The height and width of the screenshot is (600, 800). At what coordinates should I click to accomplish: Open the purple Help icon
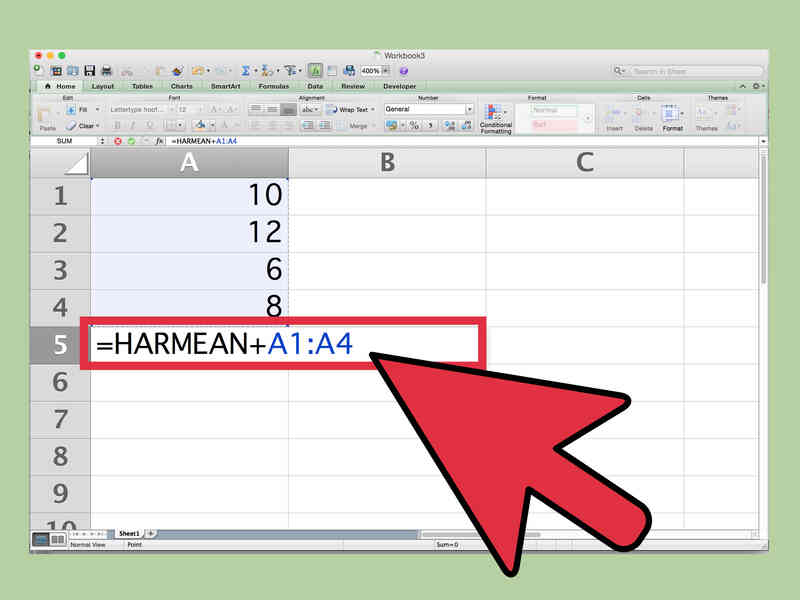tap(404, 71)
